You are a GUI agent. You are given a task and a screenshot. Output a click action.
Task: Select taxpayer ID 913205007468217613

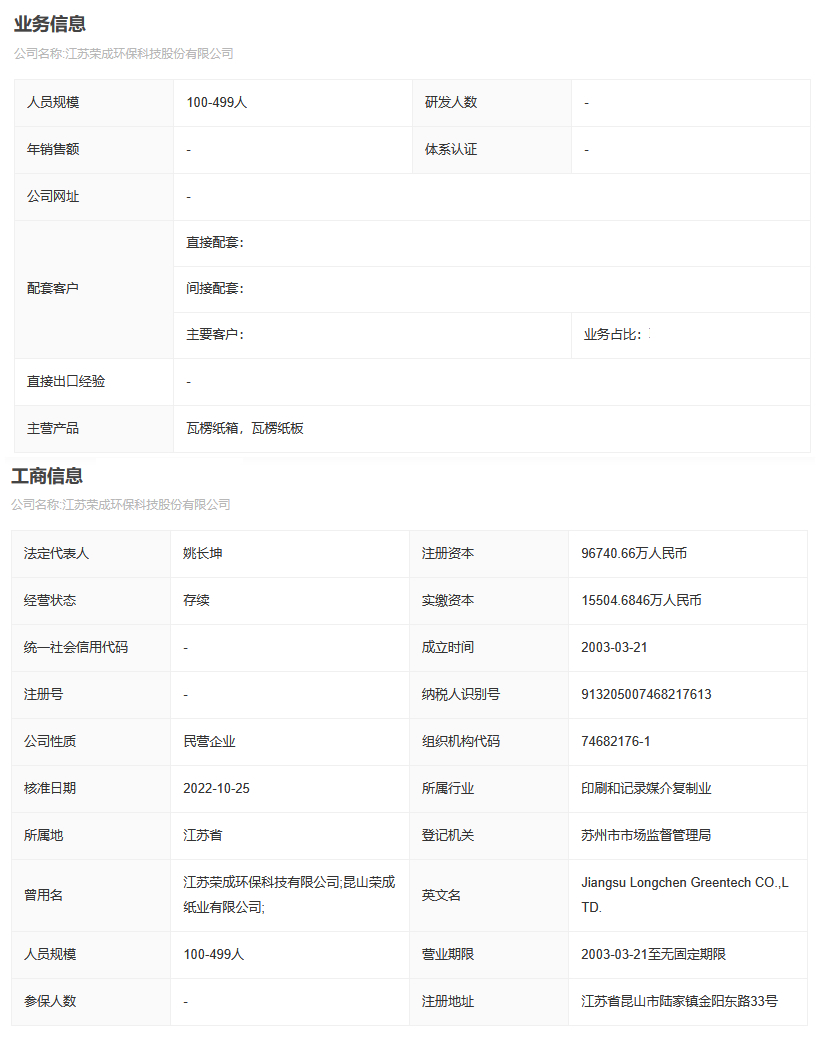click(646, 694)
